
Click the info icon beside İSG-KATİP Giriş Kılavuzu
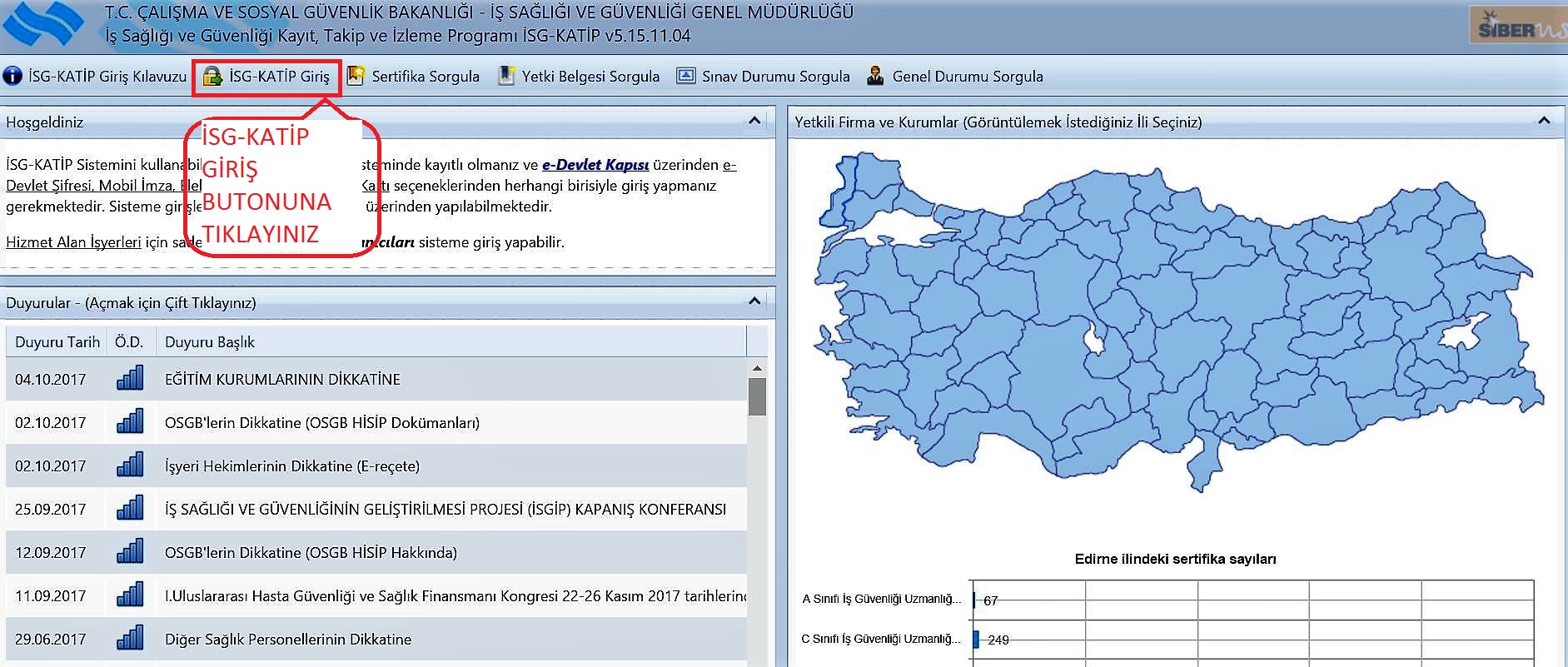click(x=12, y=76)
